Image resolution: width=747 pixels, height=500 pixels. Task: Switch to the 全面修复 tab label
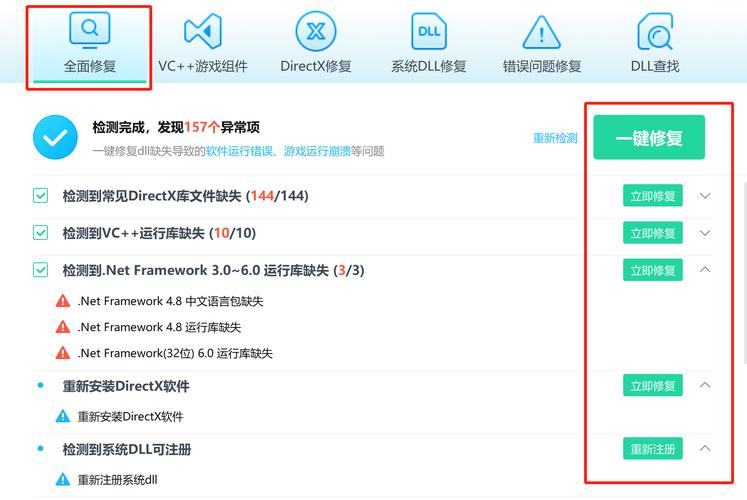click(90, 66)
